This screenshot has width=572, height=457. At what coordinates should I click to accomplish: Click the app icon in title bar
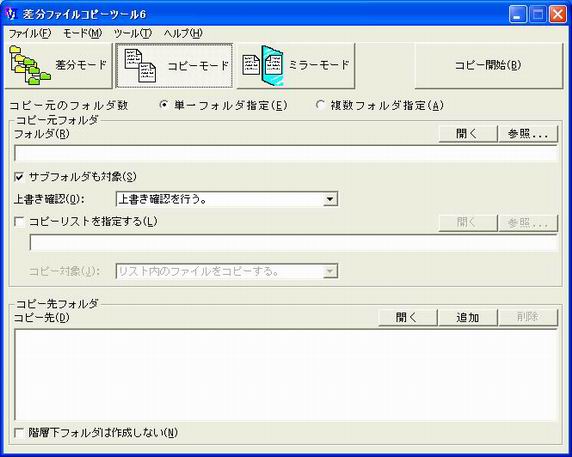pyautogui.click(x=12, y=14)
